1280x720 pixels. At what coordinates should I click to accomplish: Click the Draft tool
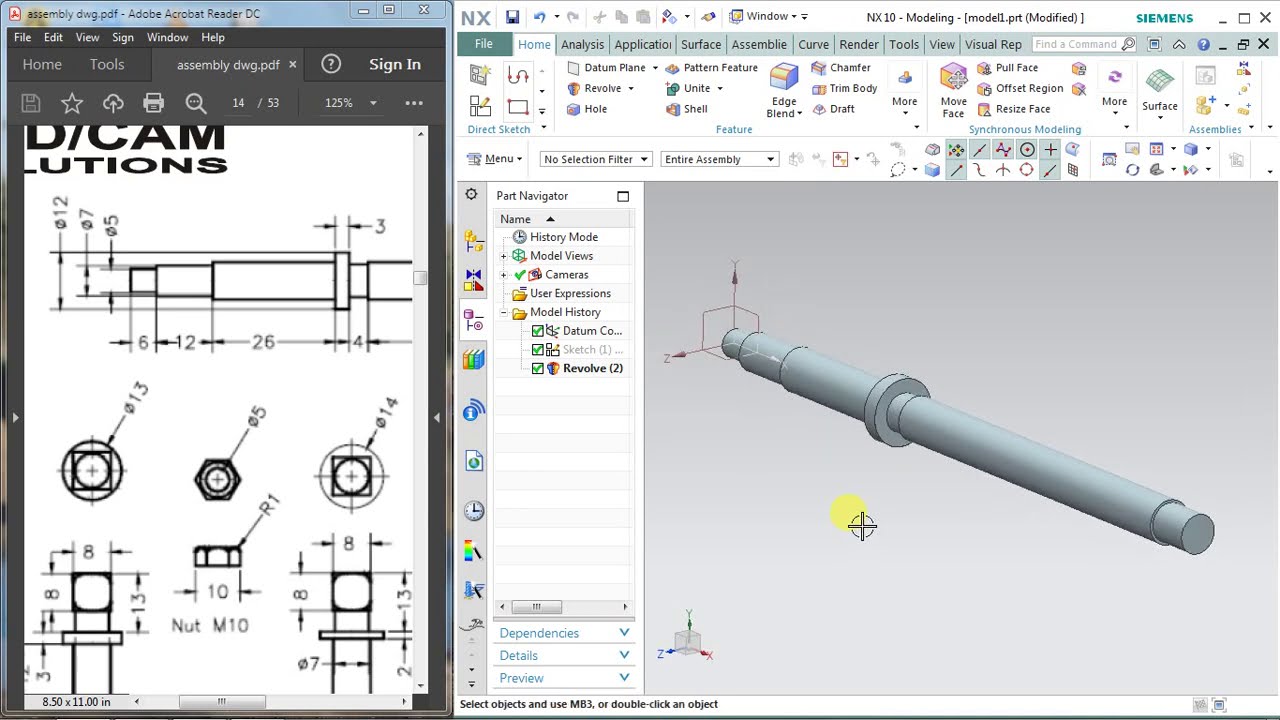tap(833, 109)
